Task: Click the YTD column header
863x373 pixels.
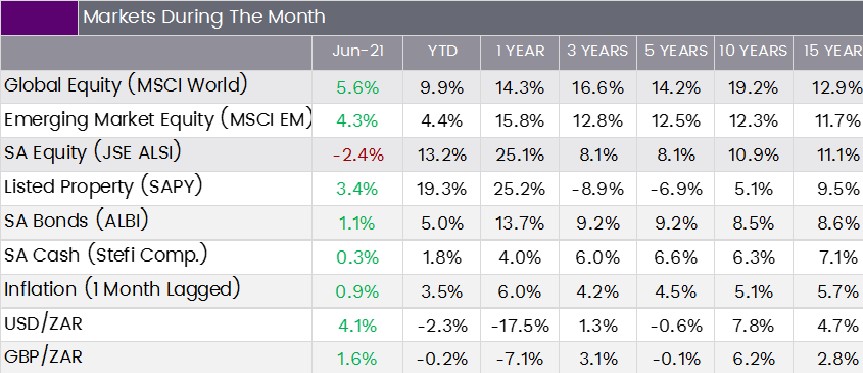Action: click(442, 51)
